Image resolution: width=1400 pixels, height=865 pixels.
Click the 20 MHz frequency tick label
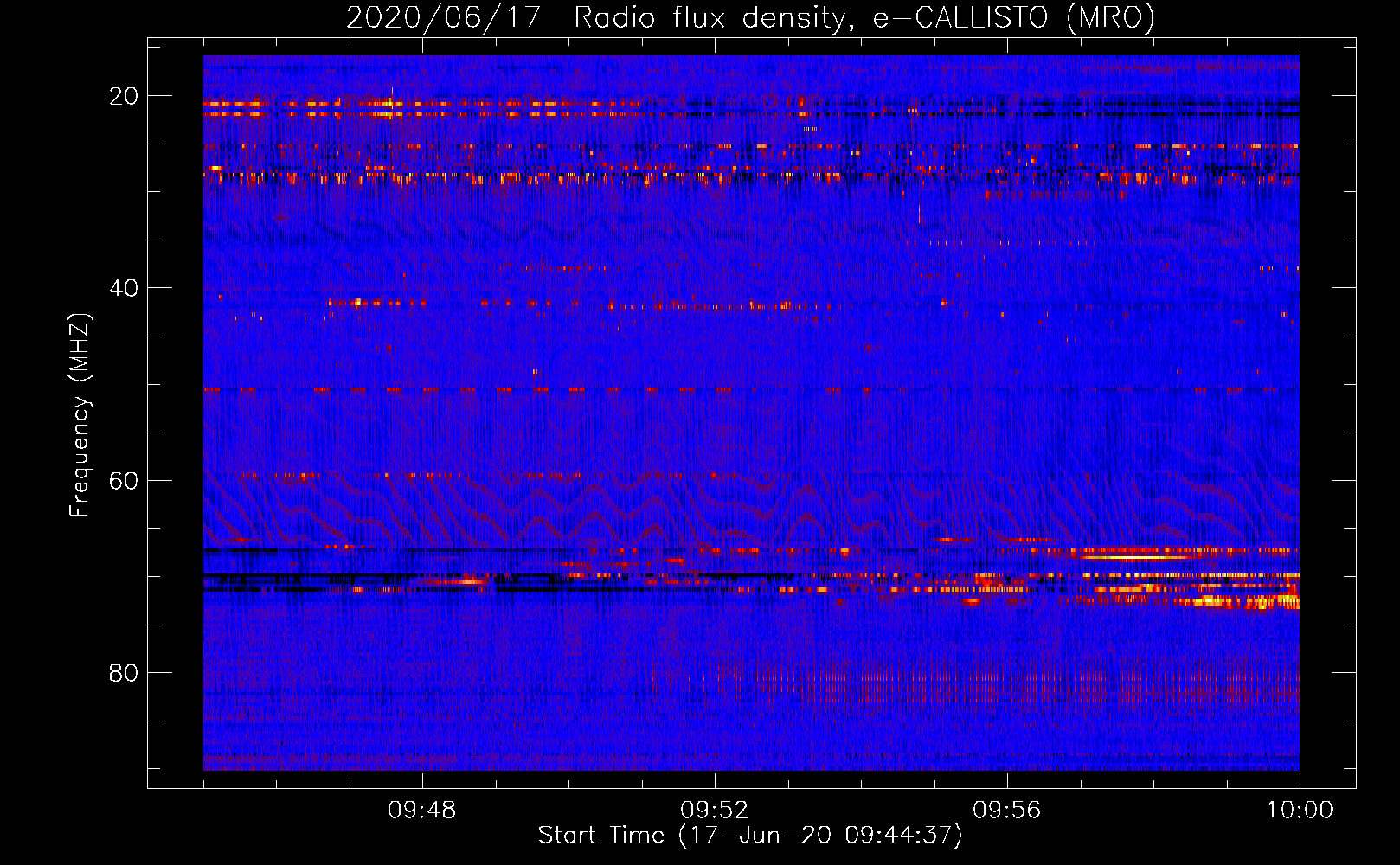(124, 96)
